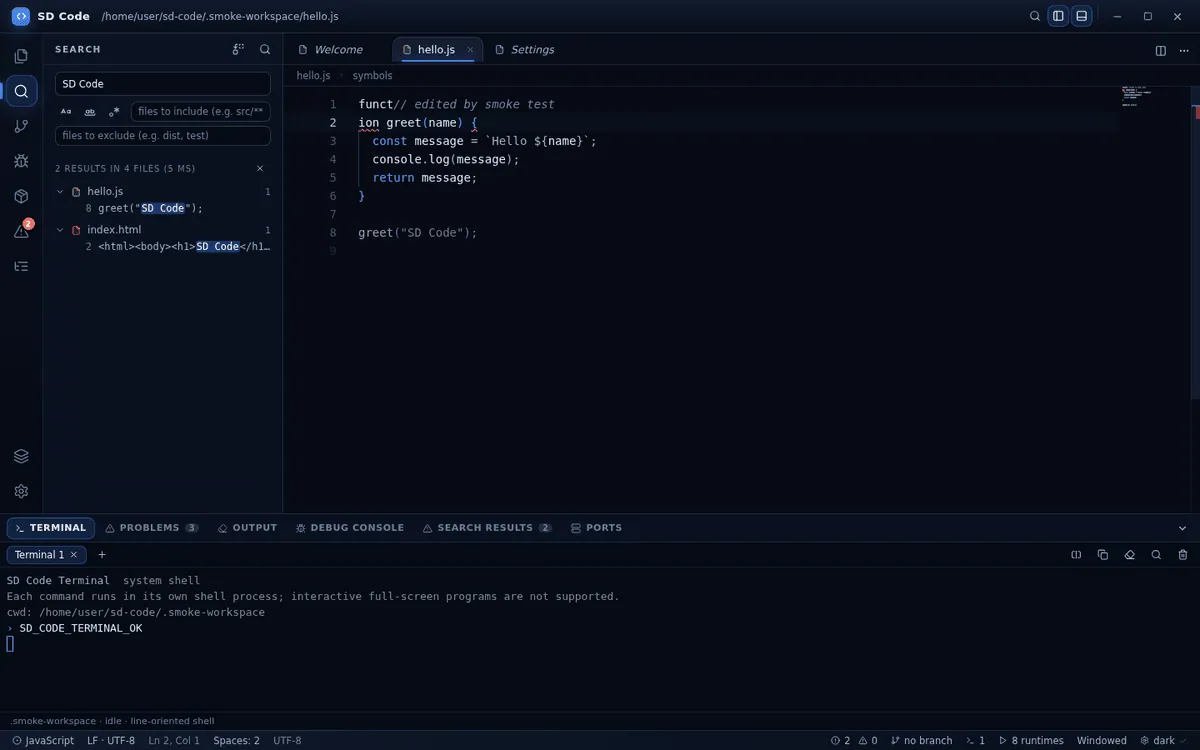The width and height of the screenshot is (1200, 750).
Task: Toggle Match Case search option
Action: pyautogui.click(x=66, y=112)
